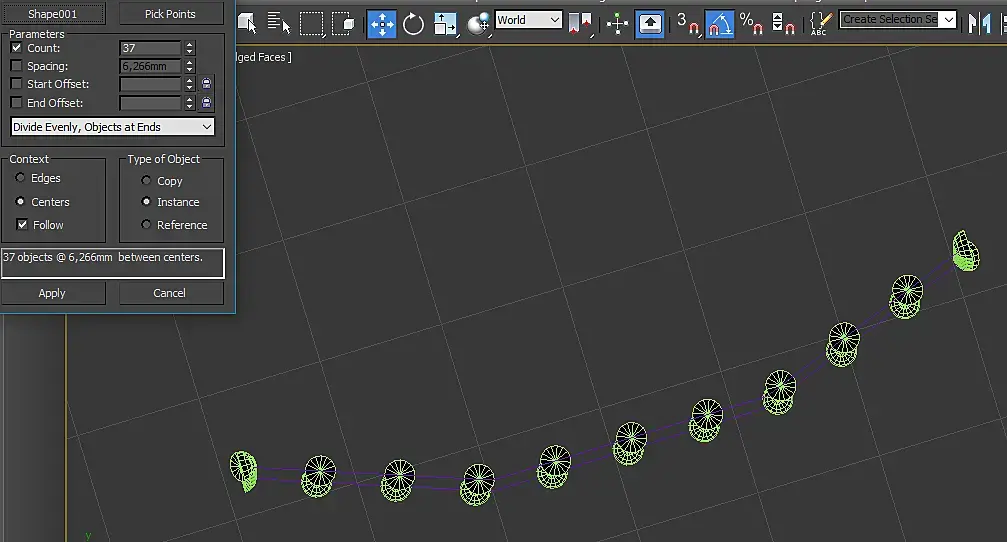Open the Edit Named Selection Sets icon

click(x=820, y=24)
